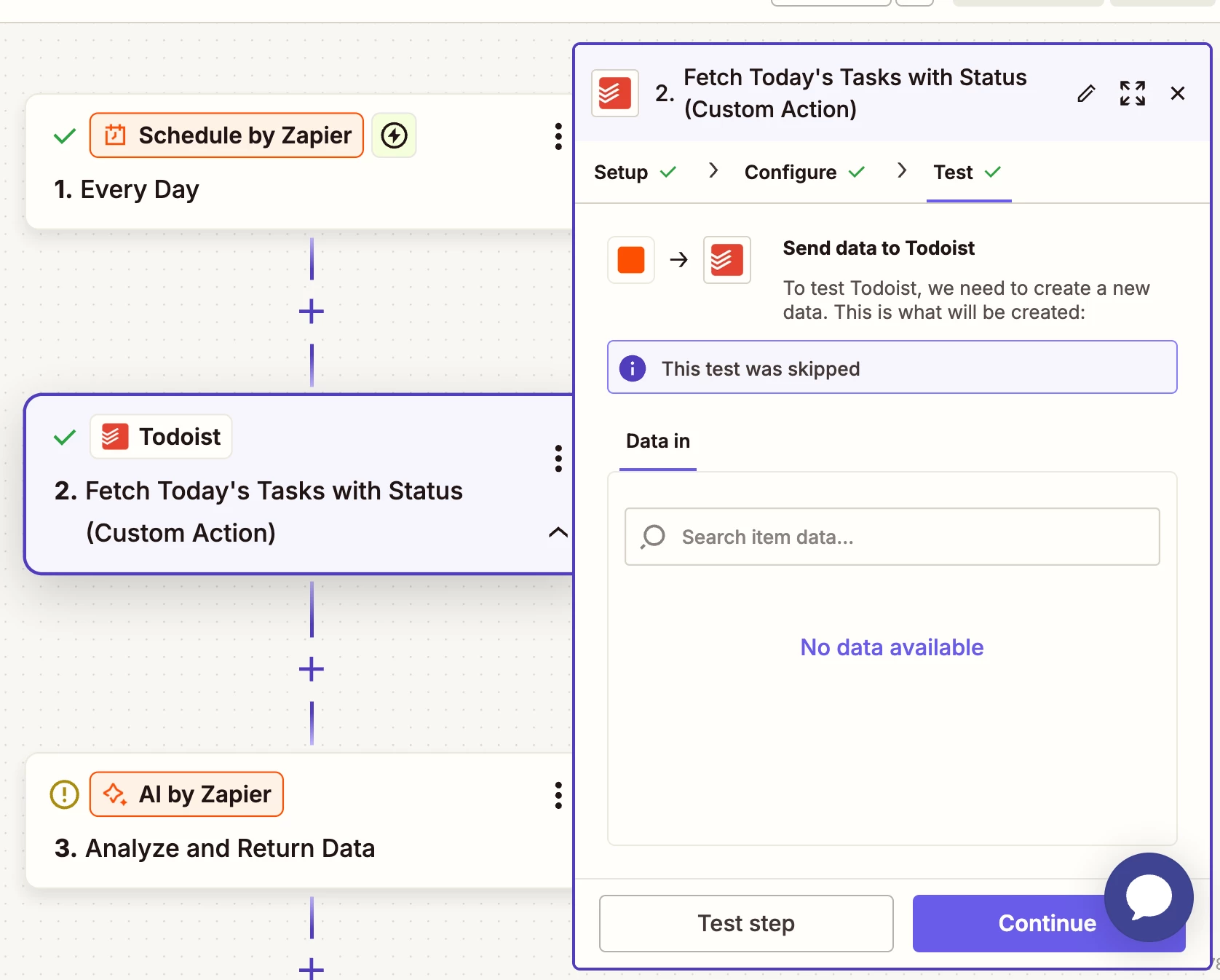The width and height of the screenshot is (1220, 980).
Task: Click the search magnifier icon
Action: (x=653, y=537)
